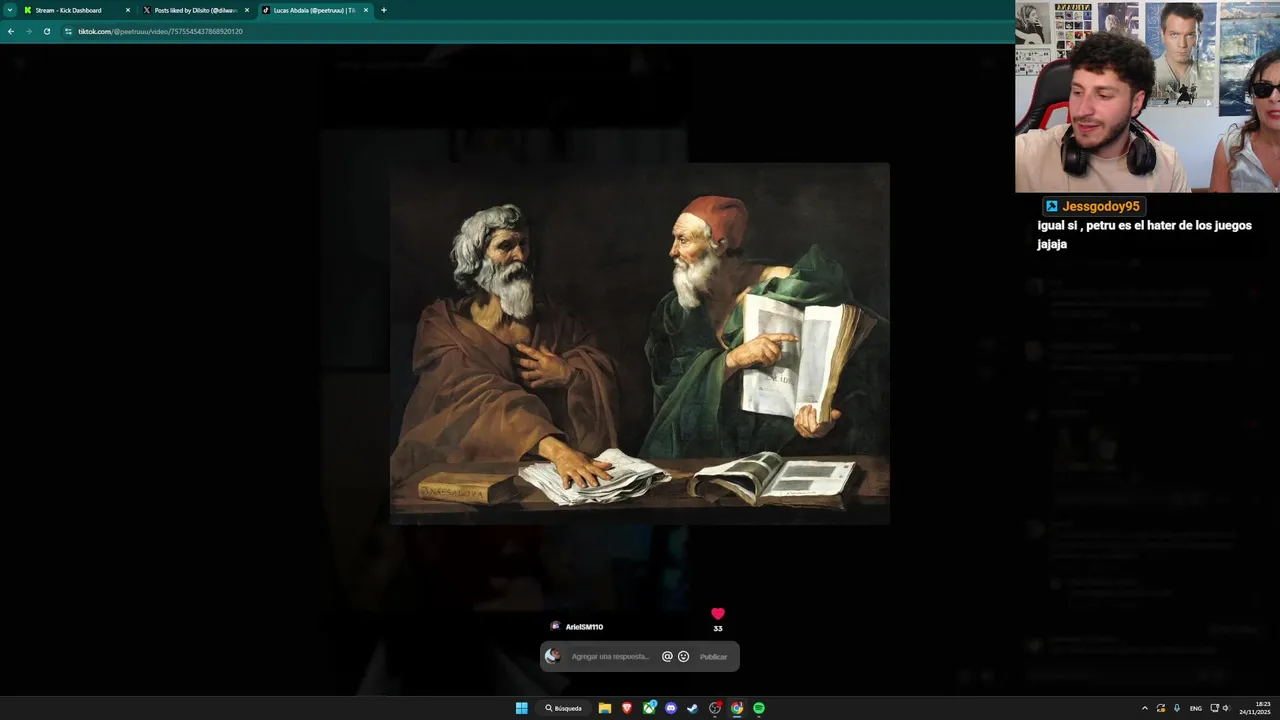Viewport: 1280px width, 720px height.
Task: Launch Brave browser from the taskbar
Action: click(627, 708)
